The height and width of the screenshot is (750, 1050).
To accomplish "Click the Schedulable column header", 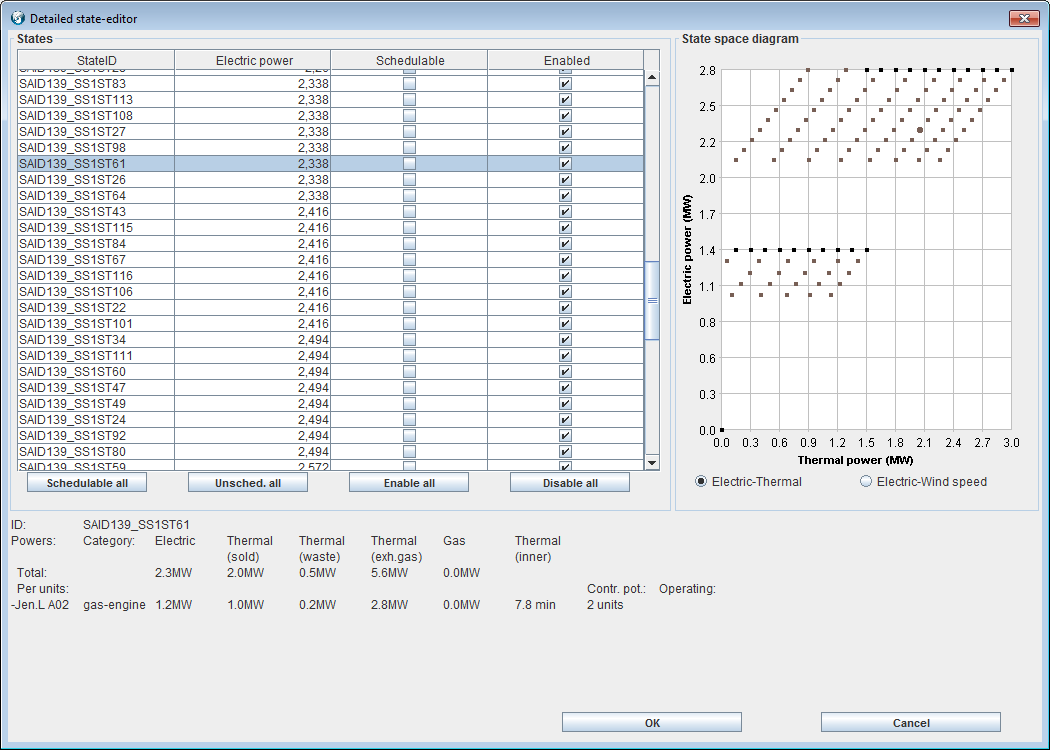I will (x=409, y=60).
